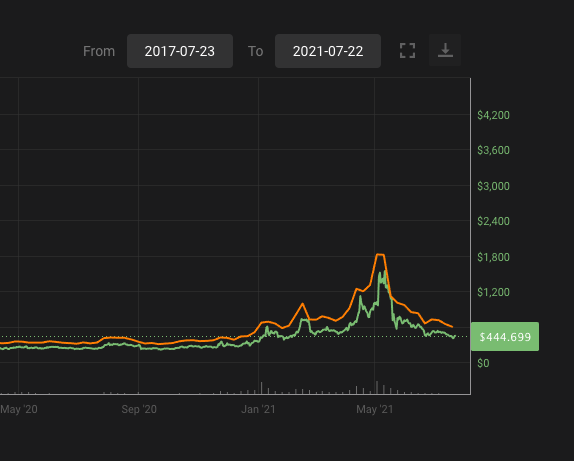Click the $3,600 axis label

(x=493, y=150)
